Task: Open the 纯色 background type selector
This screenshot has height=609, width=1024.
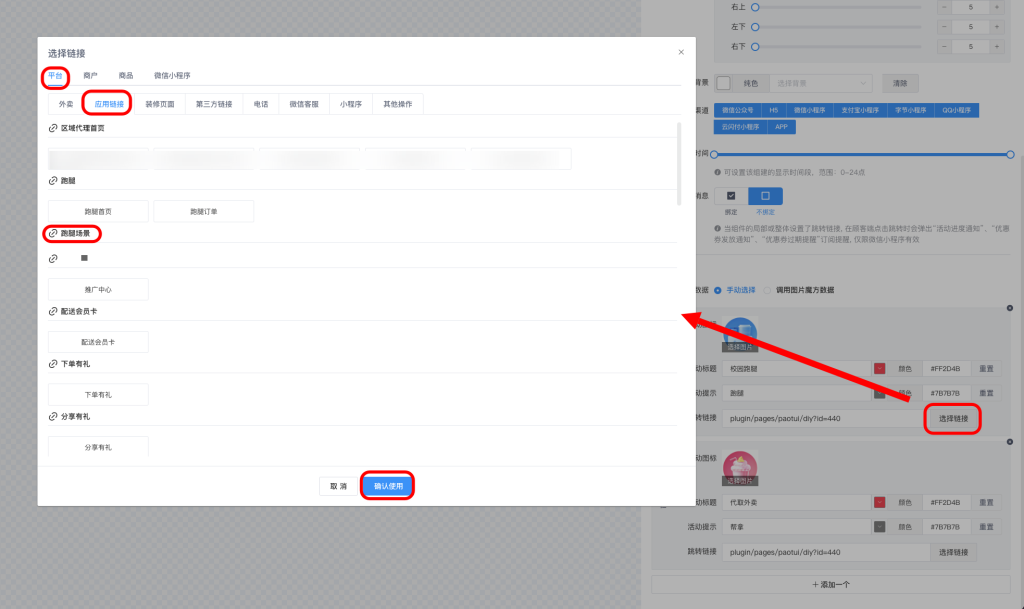Action: (x=750, y=84)
